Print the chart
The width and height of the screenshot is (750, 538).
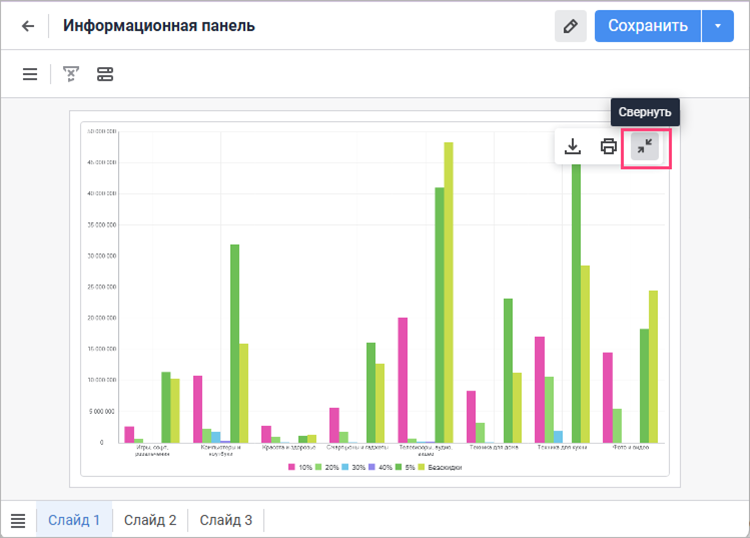tap(608, 147)
